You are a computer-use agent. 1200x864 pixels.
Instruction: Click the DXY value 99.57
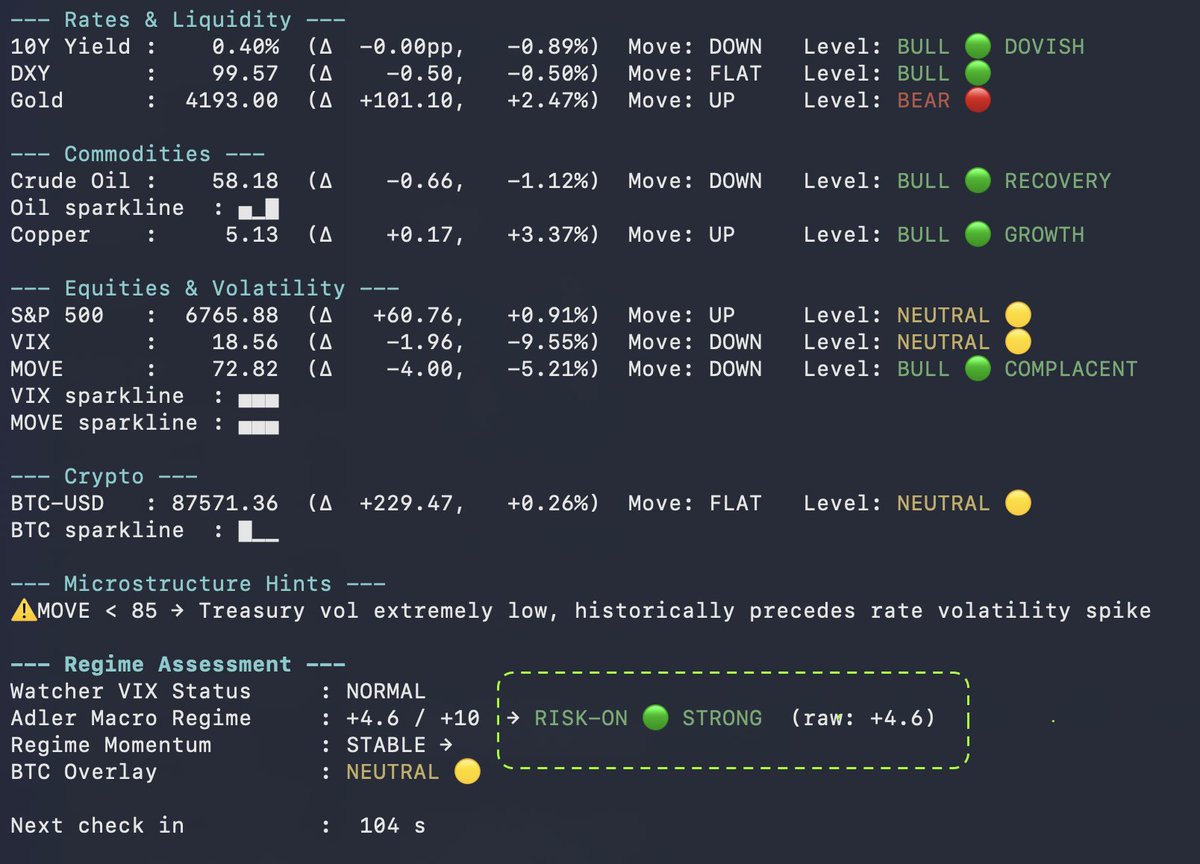tap(245, 73)
